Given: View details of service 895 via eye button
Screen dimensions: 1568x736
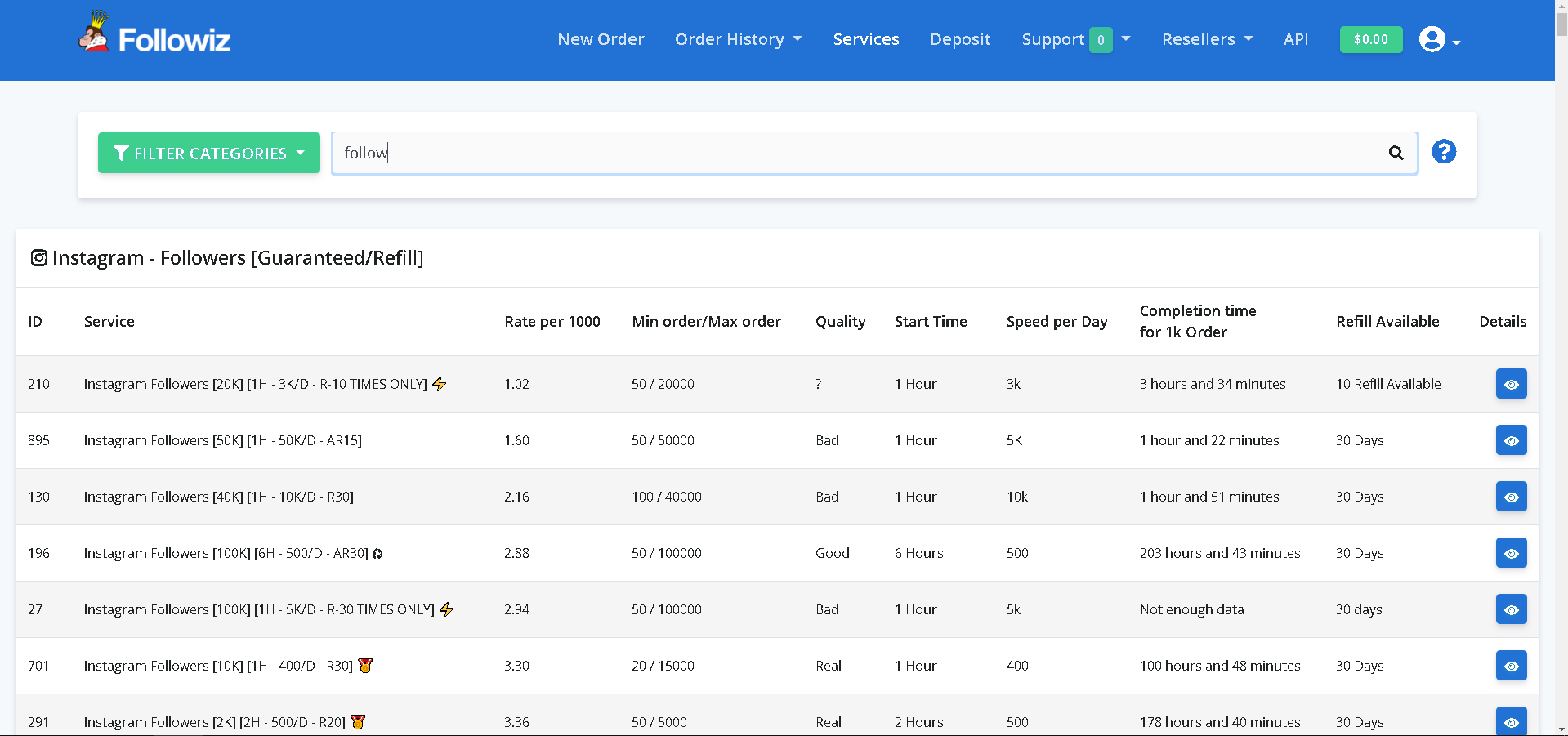Looking at the screenshot, I should click(1511, 440).
